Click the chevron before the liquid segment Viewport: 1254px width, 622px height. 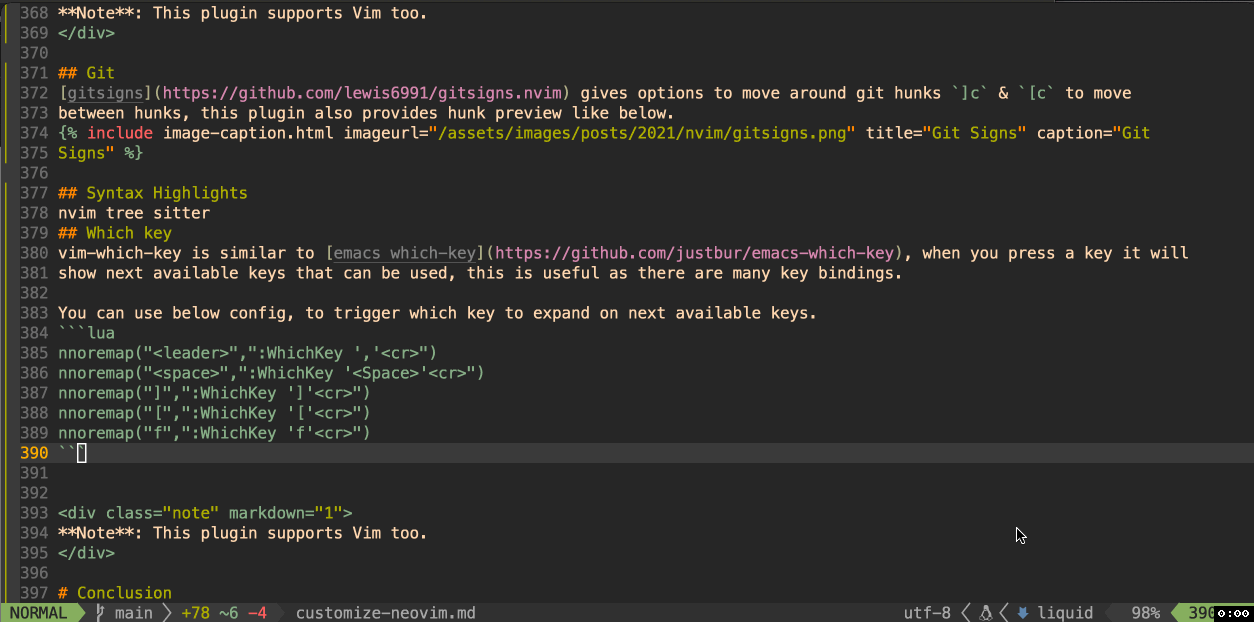(1002, 612)
